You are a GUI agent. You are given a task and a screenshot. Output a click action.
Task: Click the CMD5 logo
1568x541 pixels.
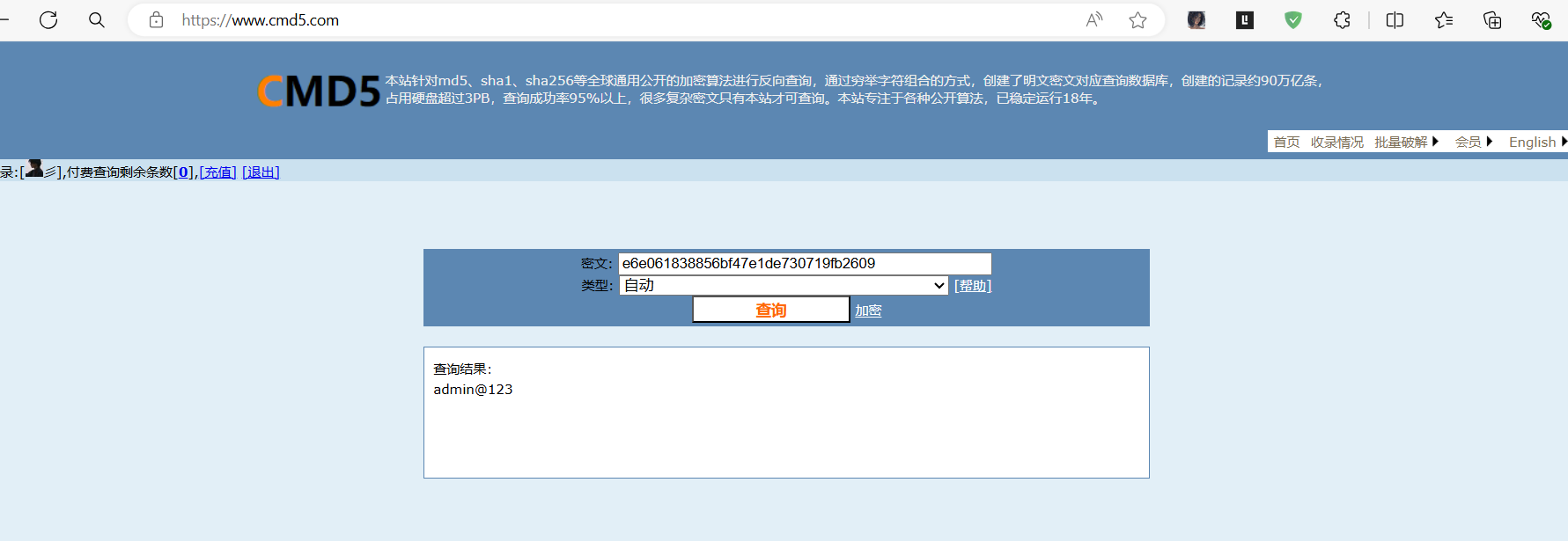[319, 91]
